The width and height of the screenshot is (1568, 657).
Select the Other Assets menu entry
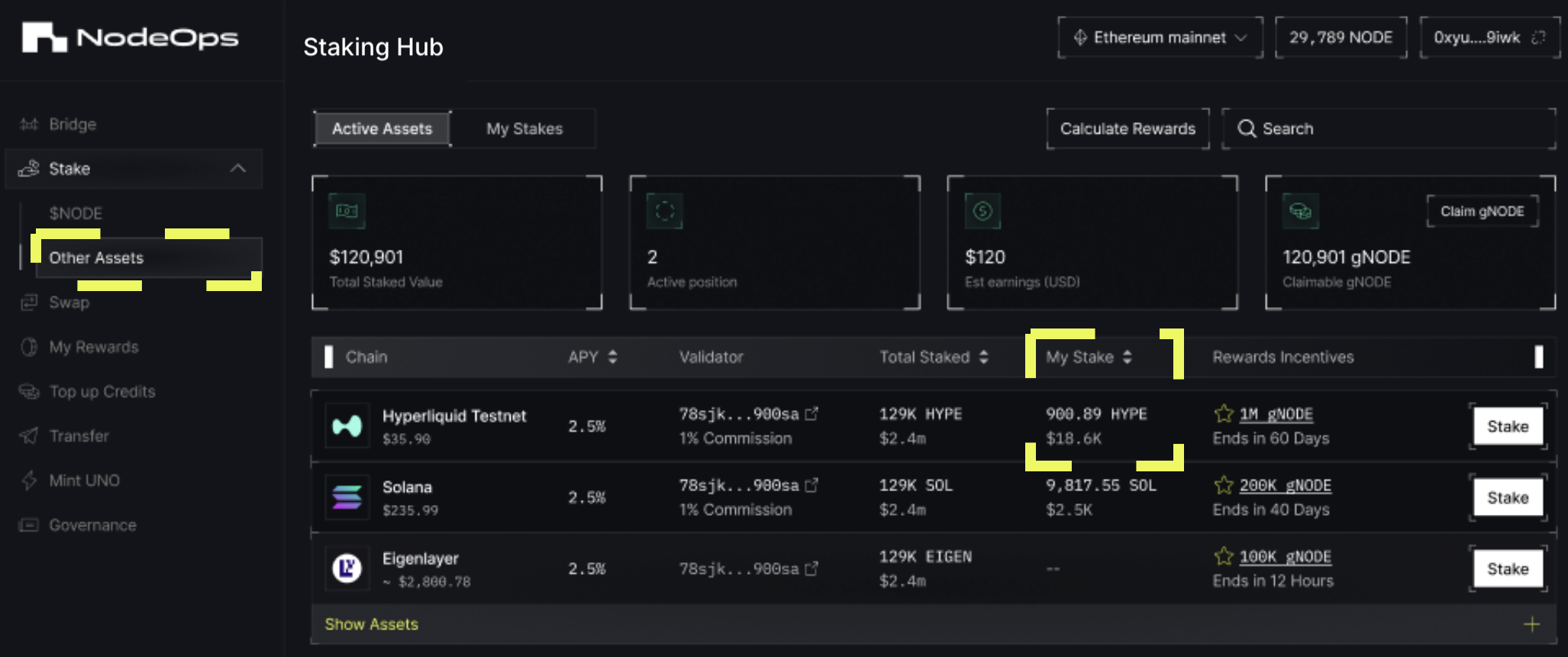click(96, 257)
